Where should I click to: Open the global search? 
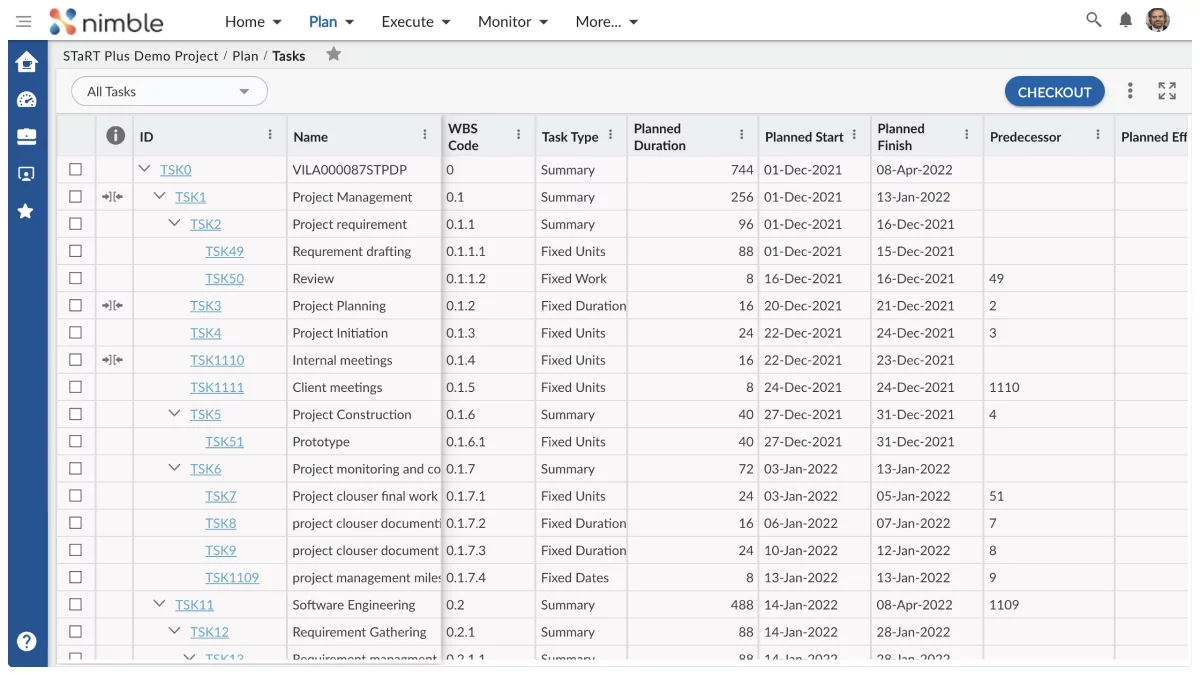tap(1092, 20)
